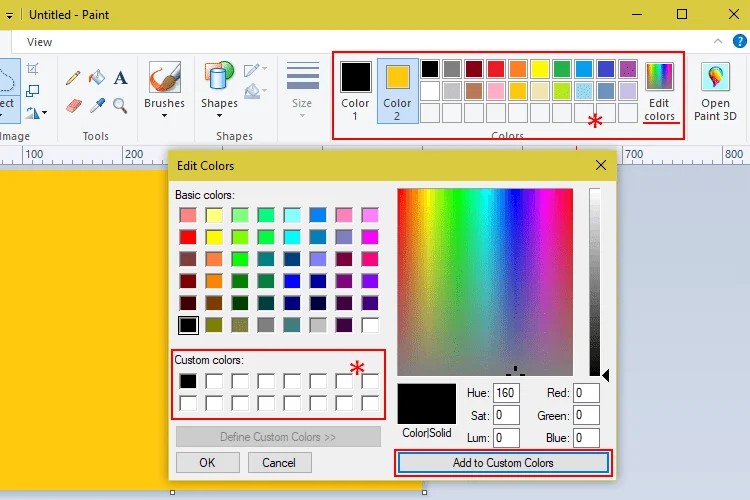750x500 pixels.
Task: Switch to the View ribbon tab
Action: [40, 42]
